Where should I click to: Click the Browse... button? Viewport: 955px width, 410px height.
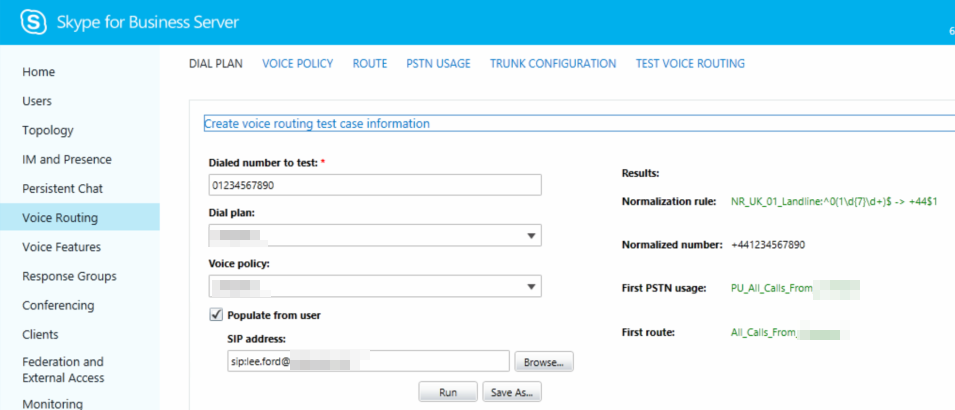544,361
